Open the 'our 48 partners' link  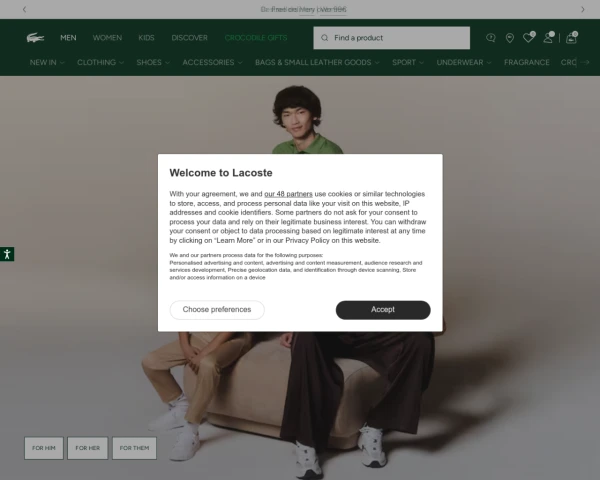pyautogui.click(x=288, y=194)
